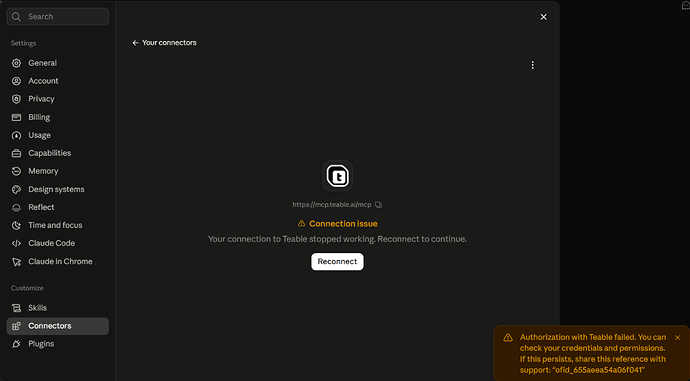Open the Billing card icon
The image size is (690, 381).
pos(16,117)
